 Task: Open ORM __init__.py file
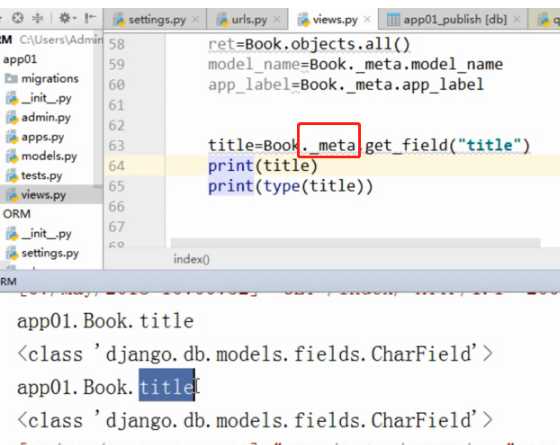click(46, 234)
